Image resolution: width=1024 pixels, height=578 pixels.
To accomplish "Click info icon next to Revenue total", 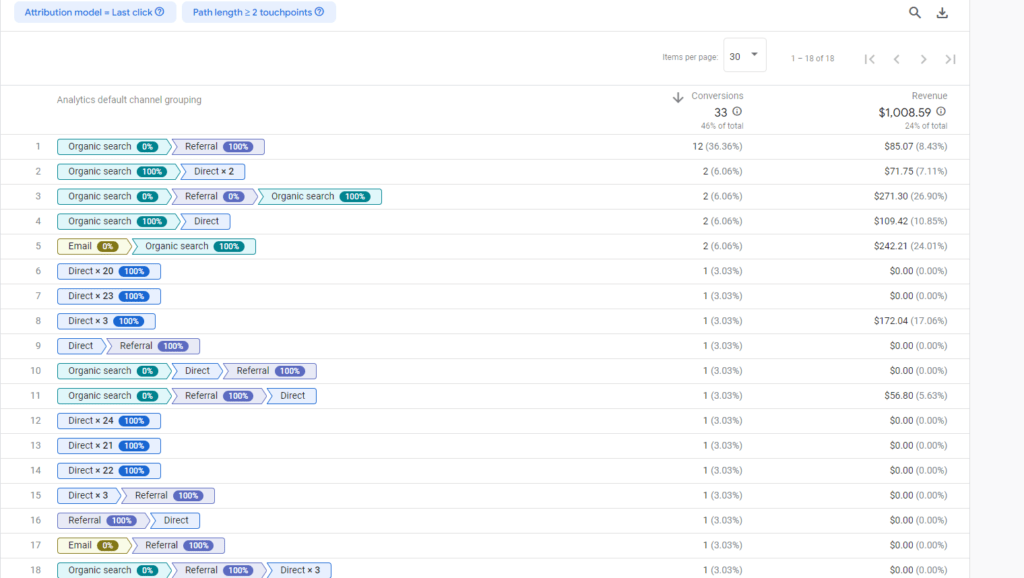I will [x=941, y=112].
